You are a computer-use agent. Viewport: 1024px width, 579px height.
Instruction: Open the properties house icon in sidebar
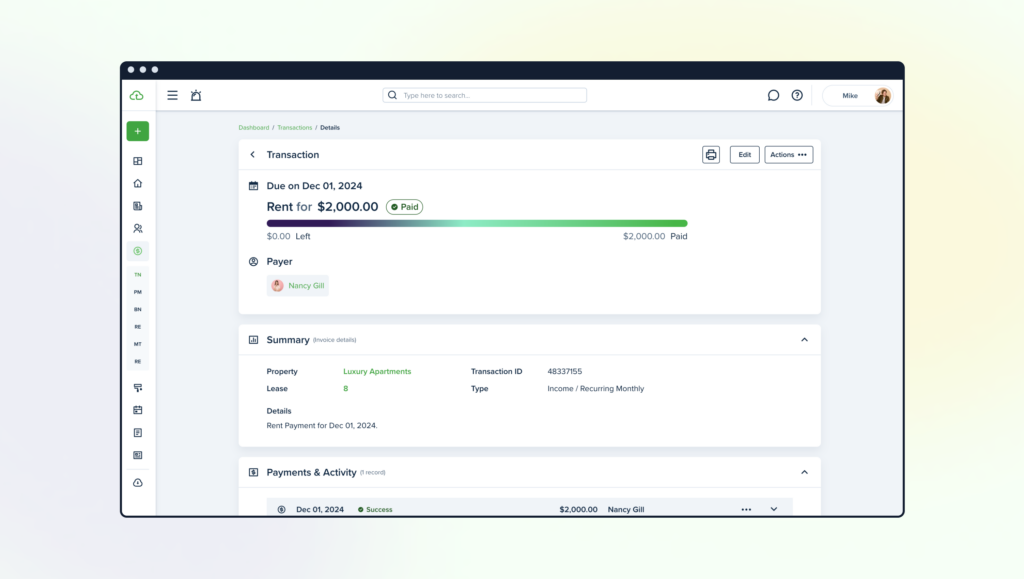click(x=138, y=183)
